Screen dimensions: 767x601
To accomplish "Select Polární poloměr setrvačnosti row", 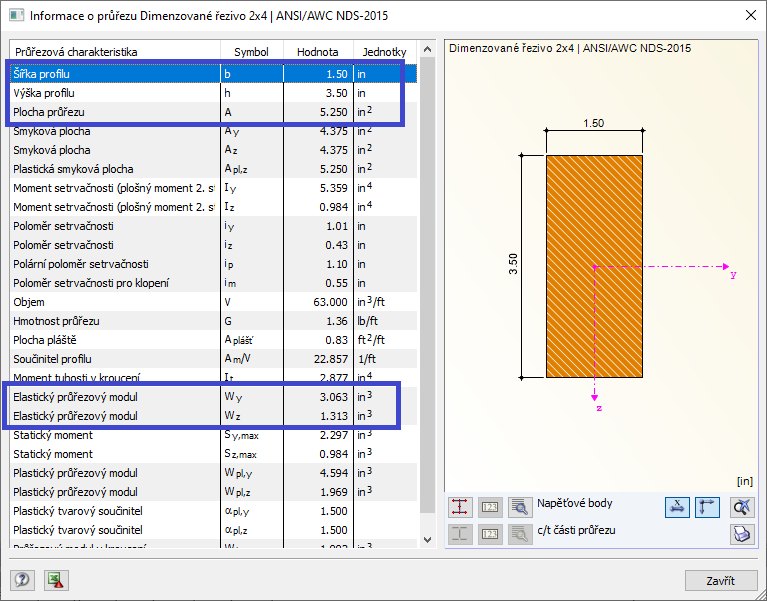I will pos(213,264).
